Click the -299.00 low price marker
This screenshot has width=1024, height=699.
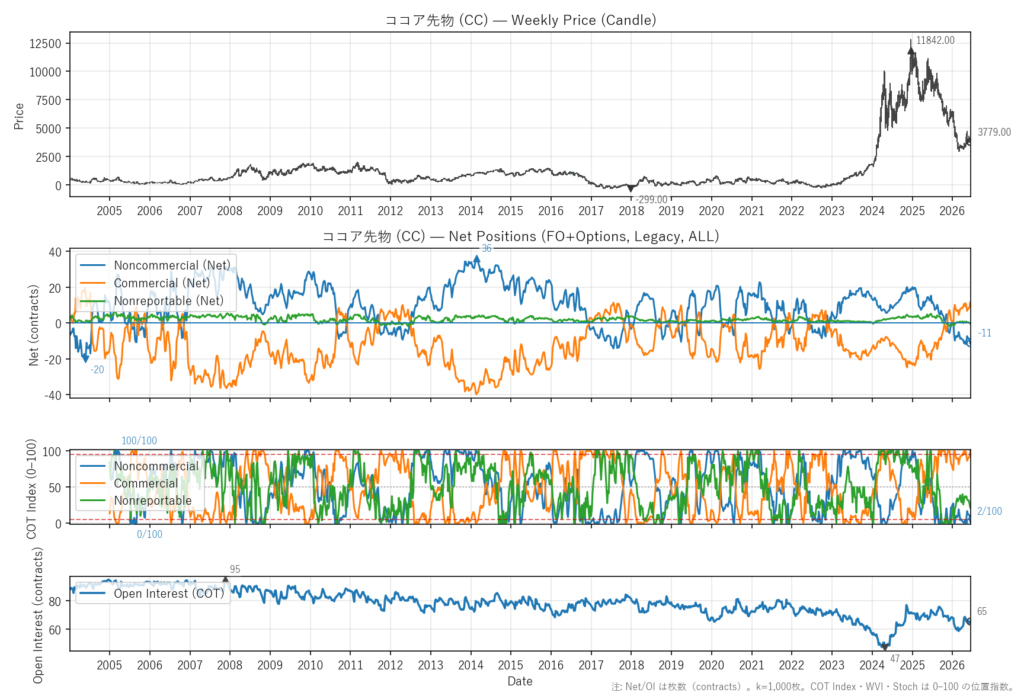coord(651,199)
